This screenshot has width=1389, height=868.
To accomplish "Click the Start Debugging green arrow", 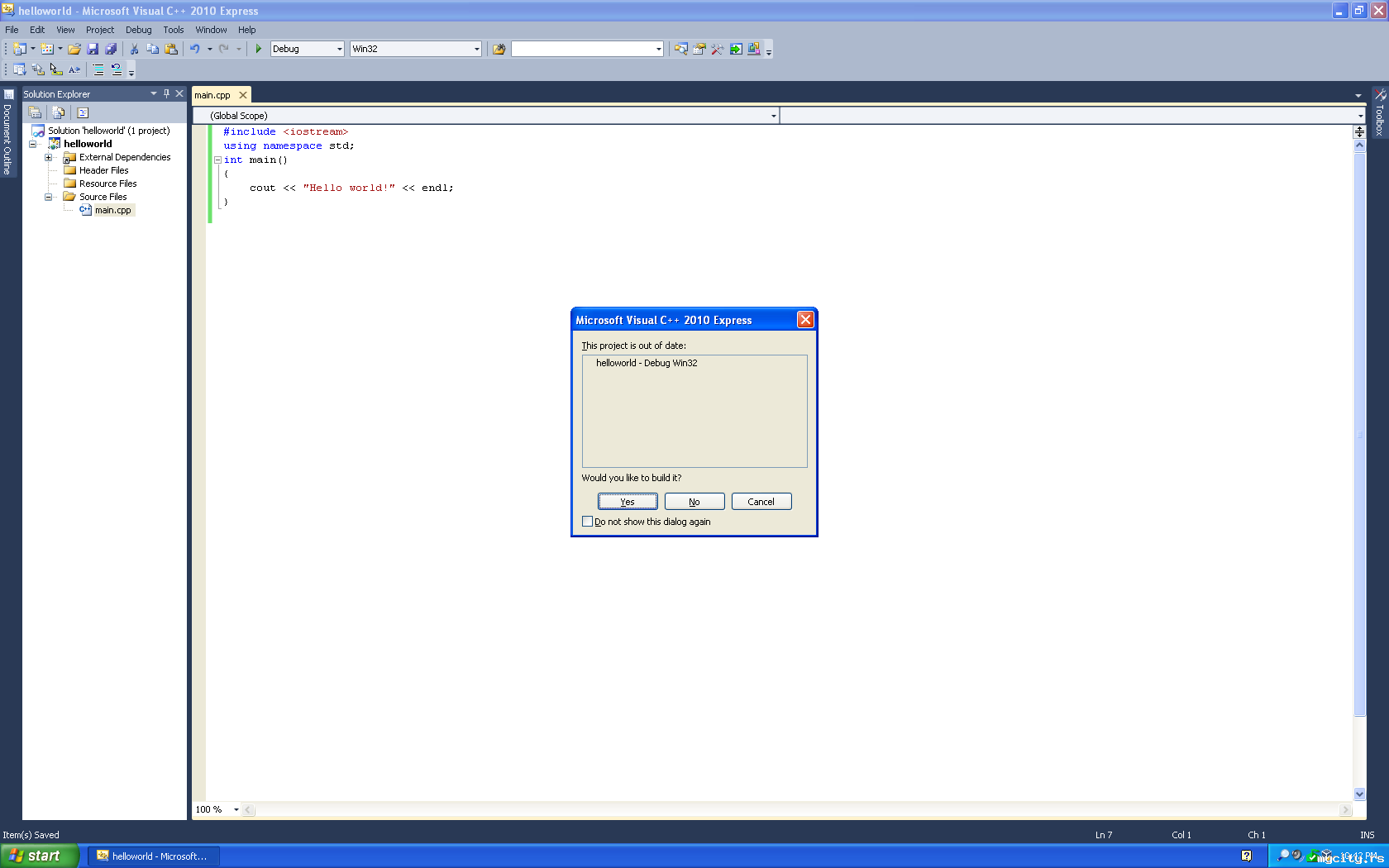I will pos(258,49).
